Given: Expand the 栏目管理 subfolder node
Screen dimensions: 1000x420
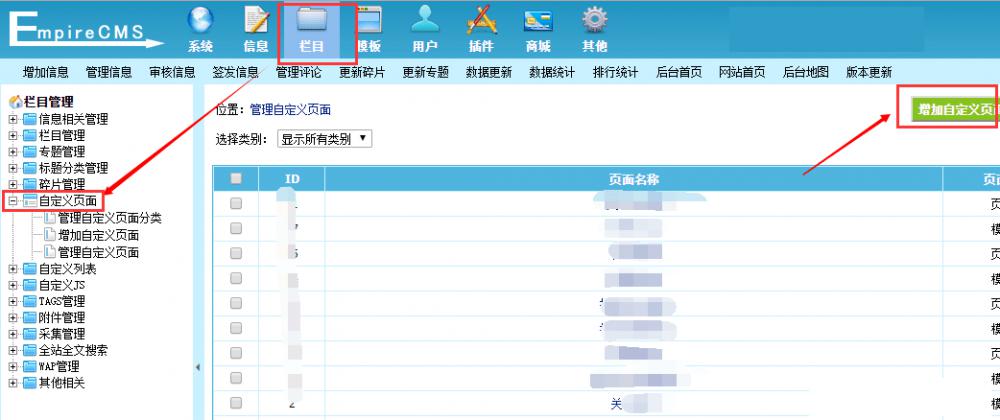Looking at the screenshot, I should (13, 136).
